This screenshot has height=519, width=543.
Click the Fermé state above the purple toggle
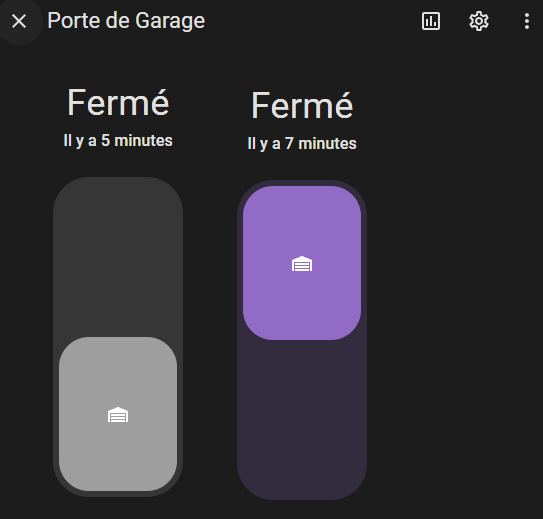(302, 105)
